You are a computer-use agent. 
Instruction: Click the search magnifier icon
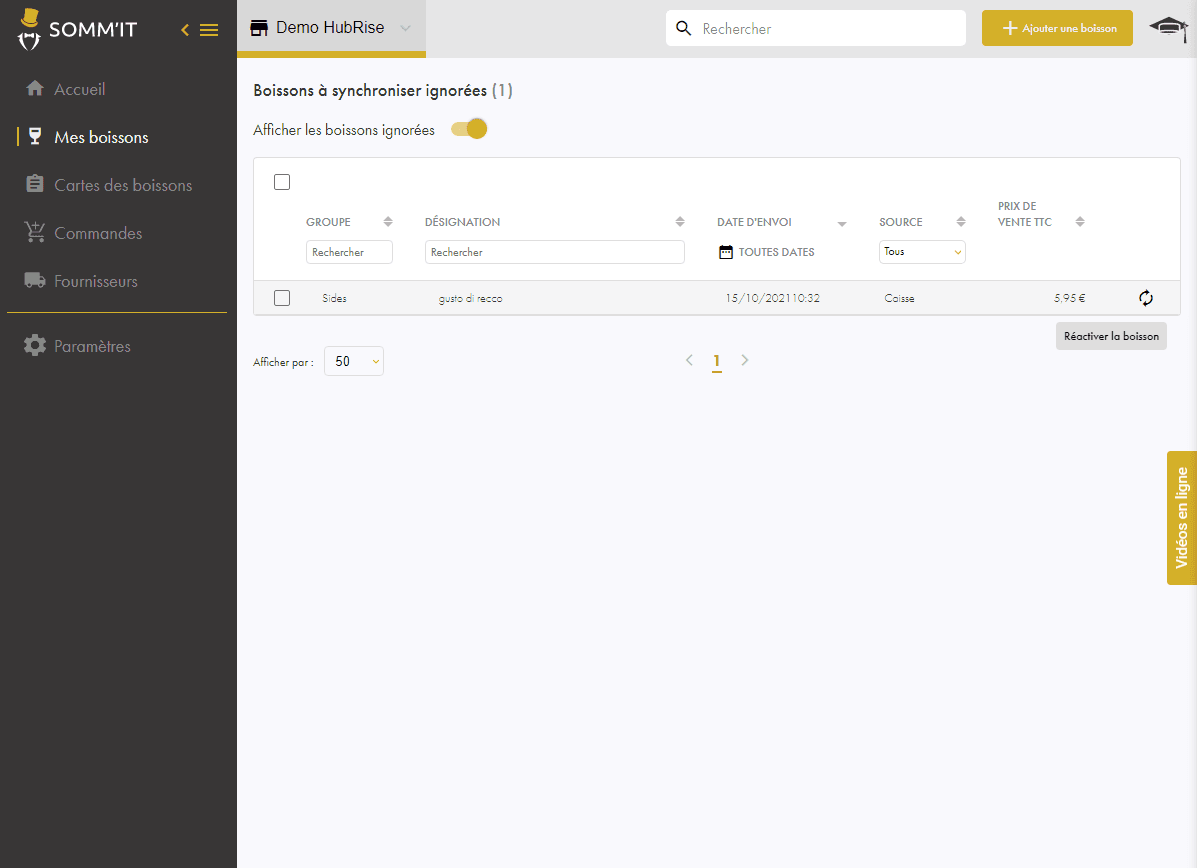coord(684,28)
